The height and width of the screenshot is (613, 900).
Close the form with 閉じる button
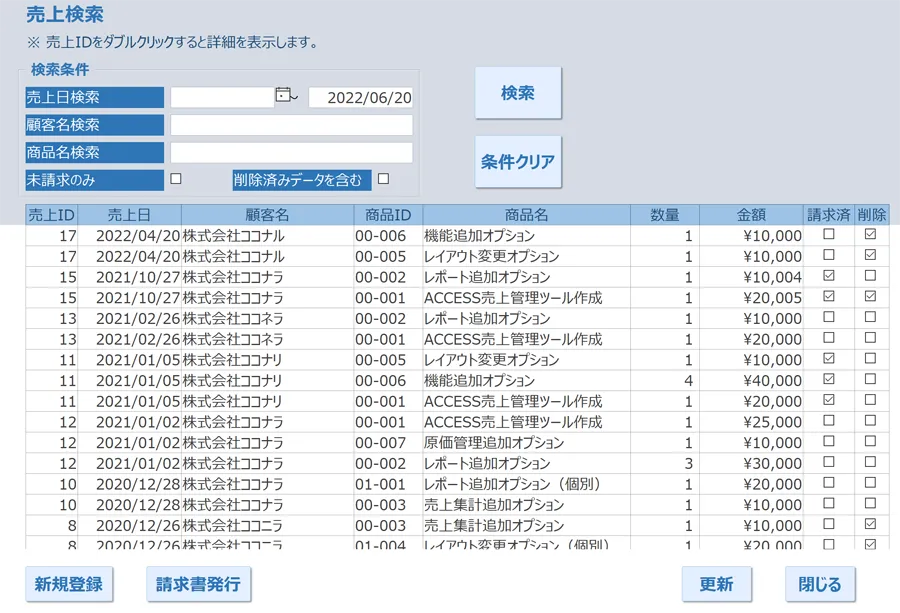point(819,584)
